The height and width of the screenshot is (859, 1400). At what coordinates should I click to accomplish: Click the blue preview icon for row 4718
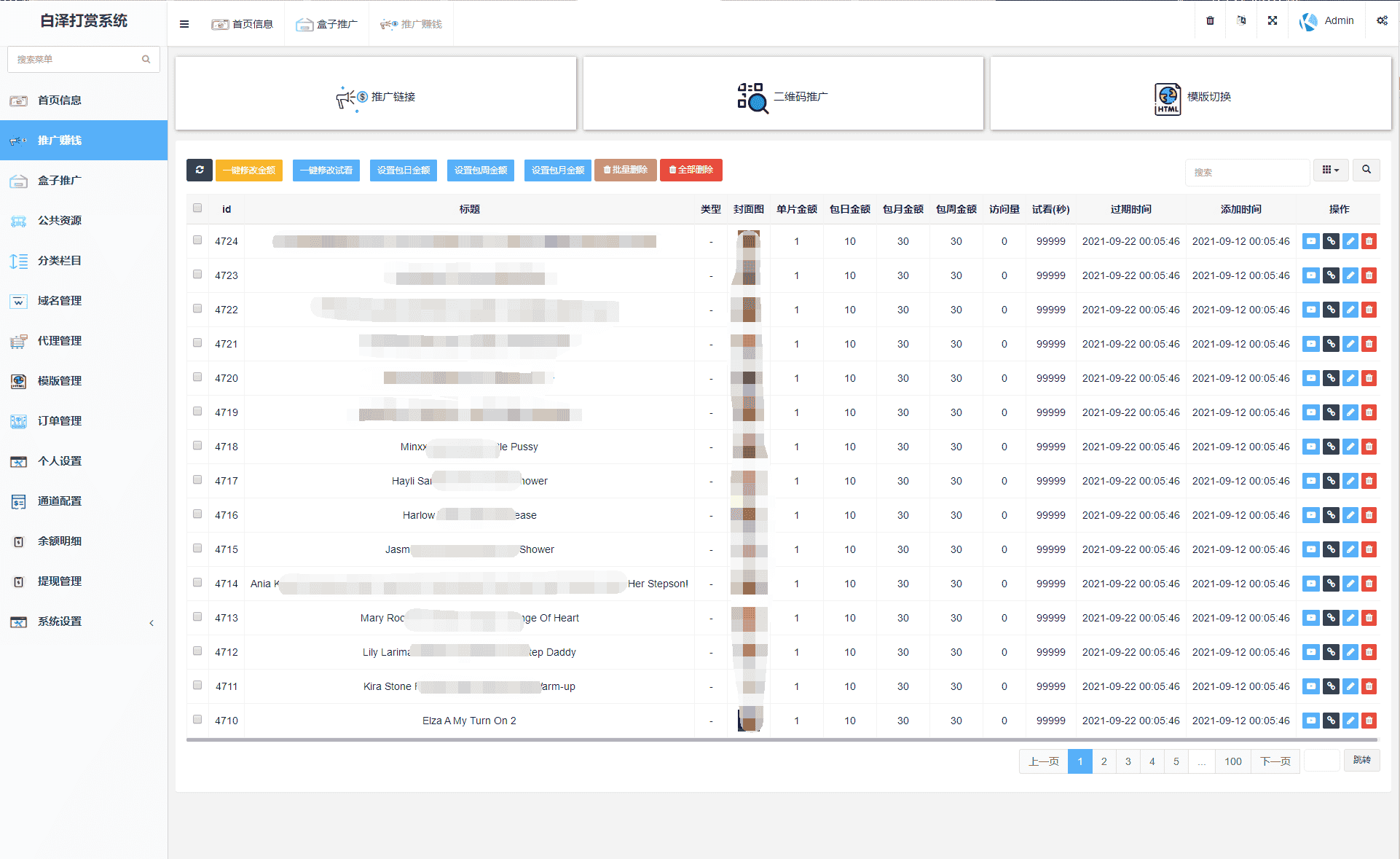1310,447
